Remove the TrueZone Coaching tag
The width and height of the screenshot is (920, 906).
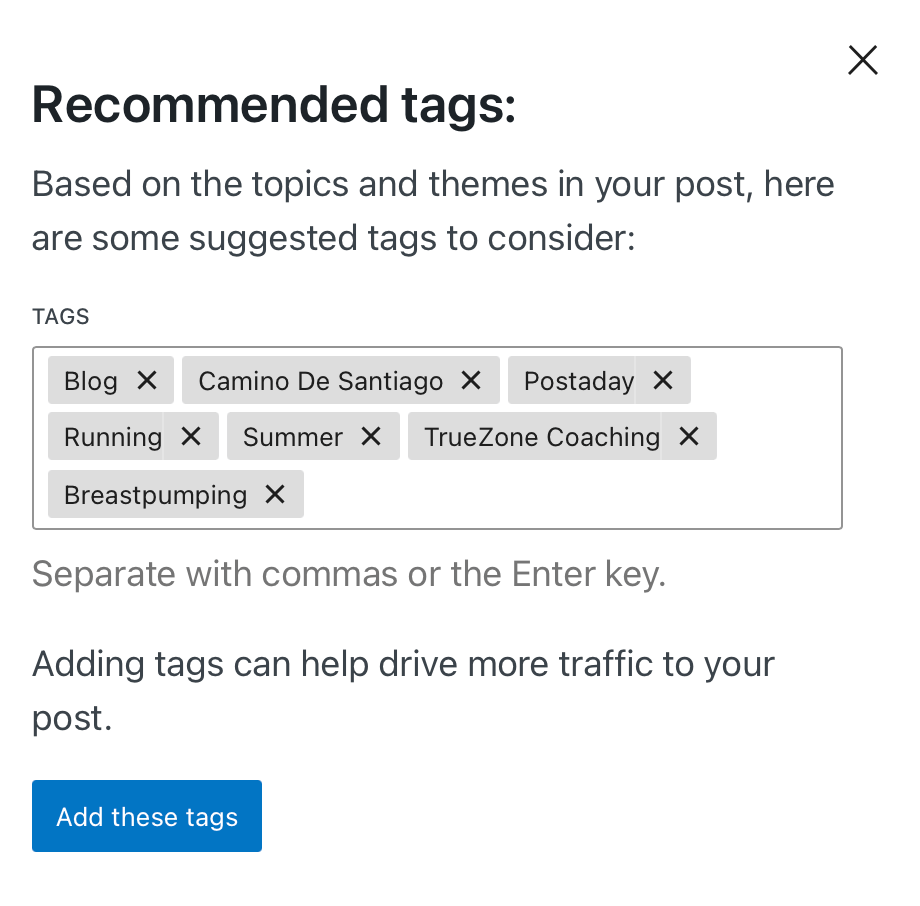click(688, 437)
